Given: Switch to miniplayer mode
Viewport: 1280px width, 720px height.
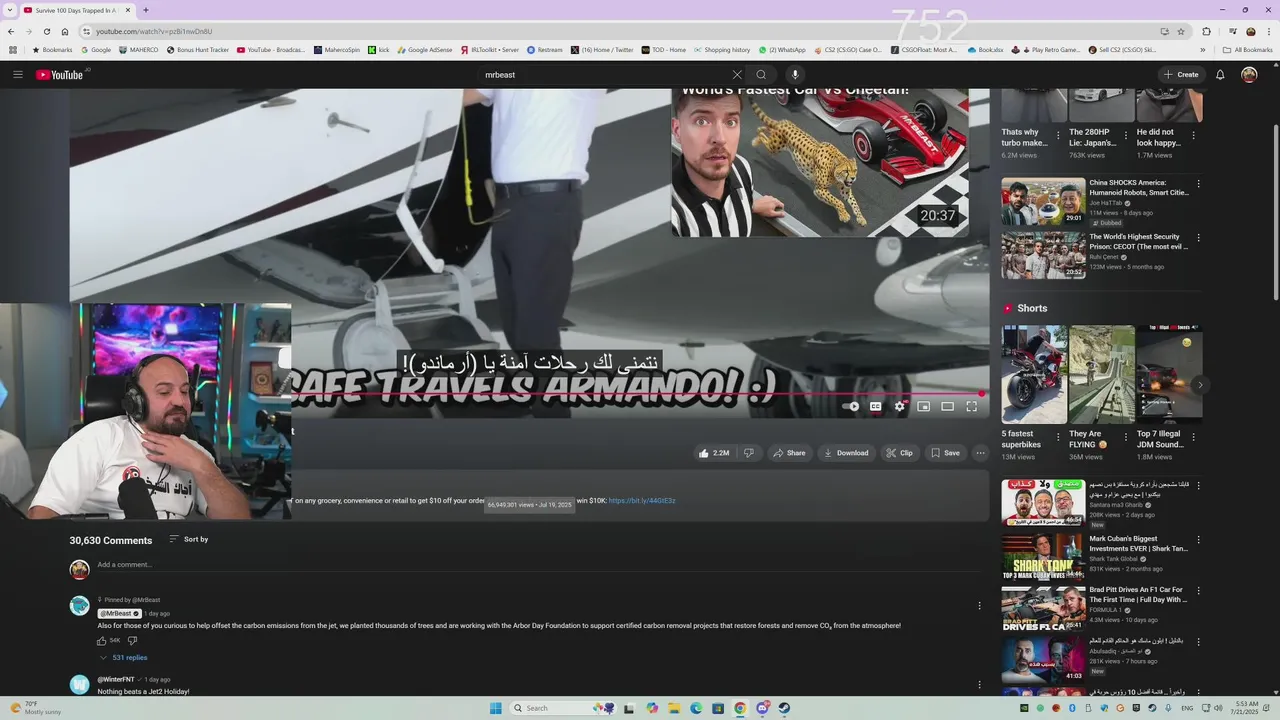Looking at the screenshot, I should 924,407.
